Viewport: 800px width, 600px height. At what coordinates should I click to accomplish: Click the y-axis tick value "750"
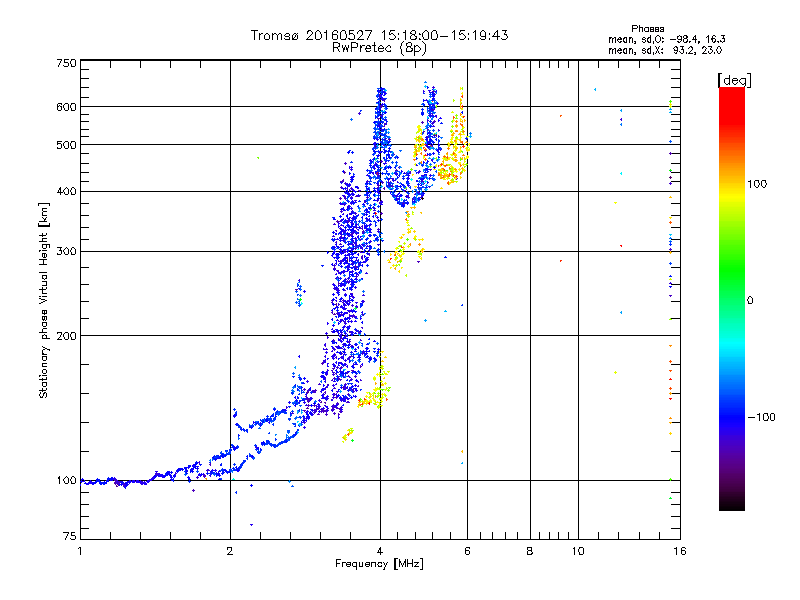pyautogui.click(x=66, y=63)
